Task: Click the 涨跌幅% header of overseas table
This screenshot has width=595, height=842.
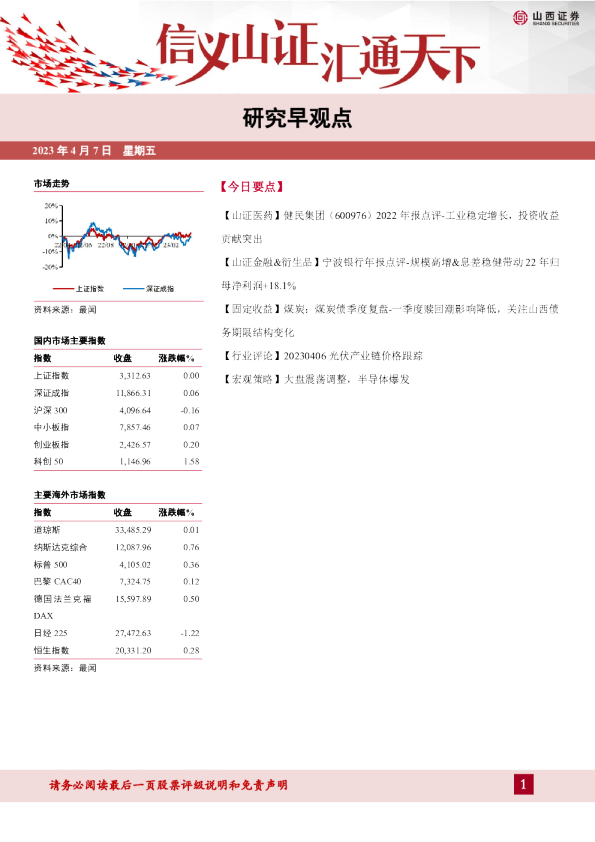Action: coord(176,512)
